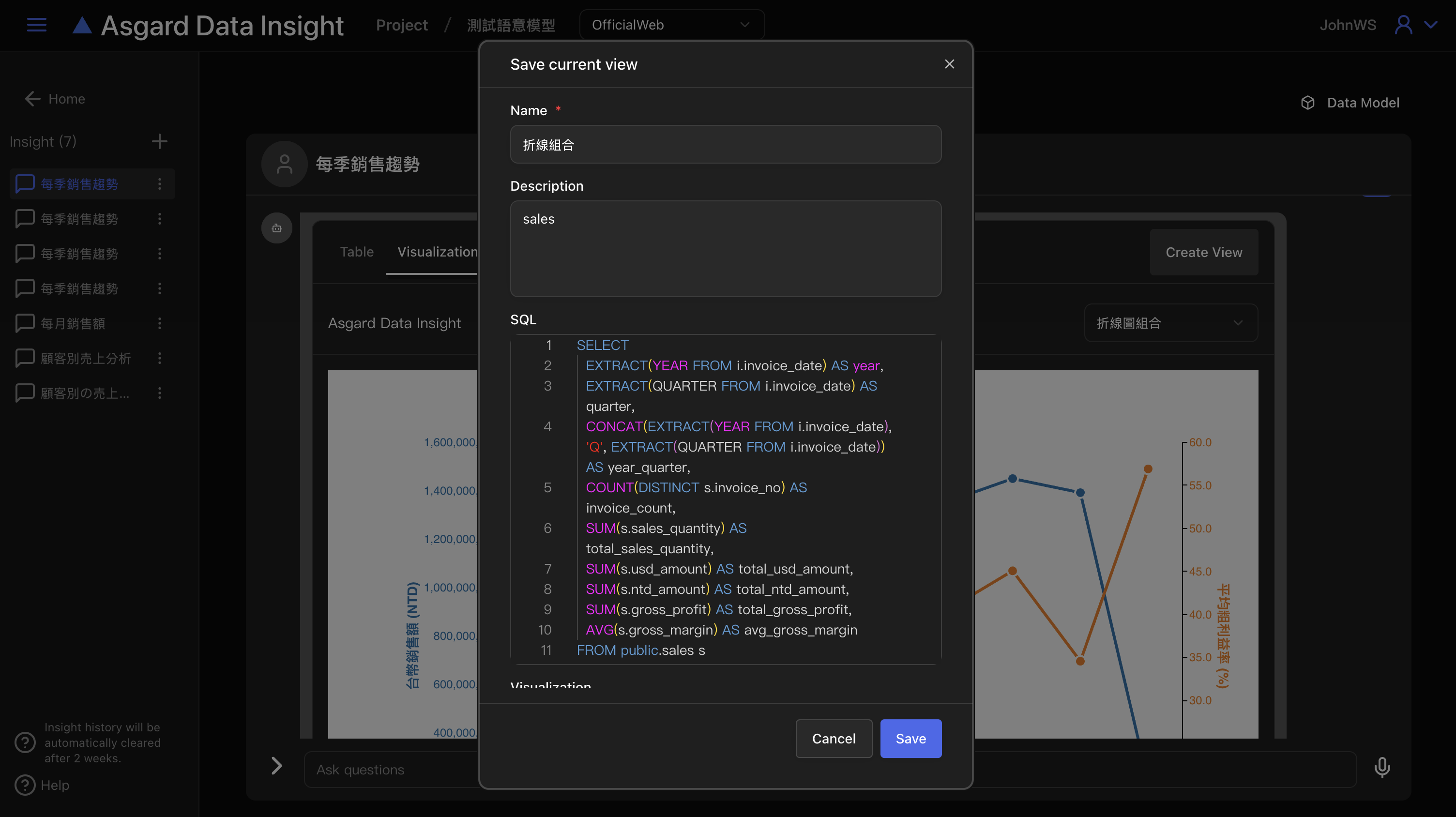Click the Project breadcrumb link
Image resolution: width=1456 pixels, height=817 pixels.
pos(402,25)
